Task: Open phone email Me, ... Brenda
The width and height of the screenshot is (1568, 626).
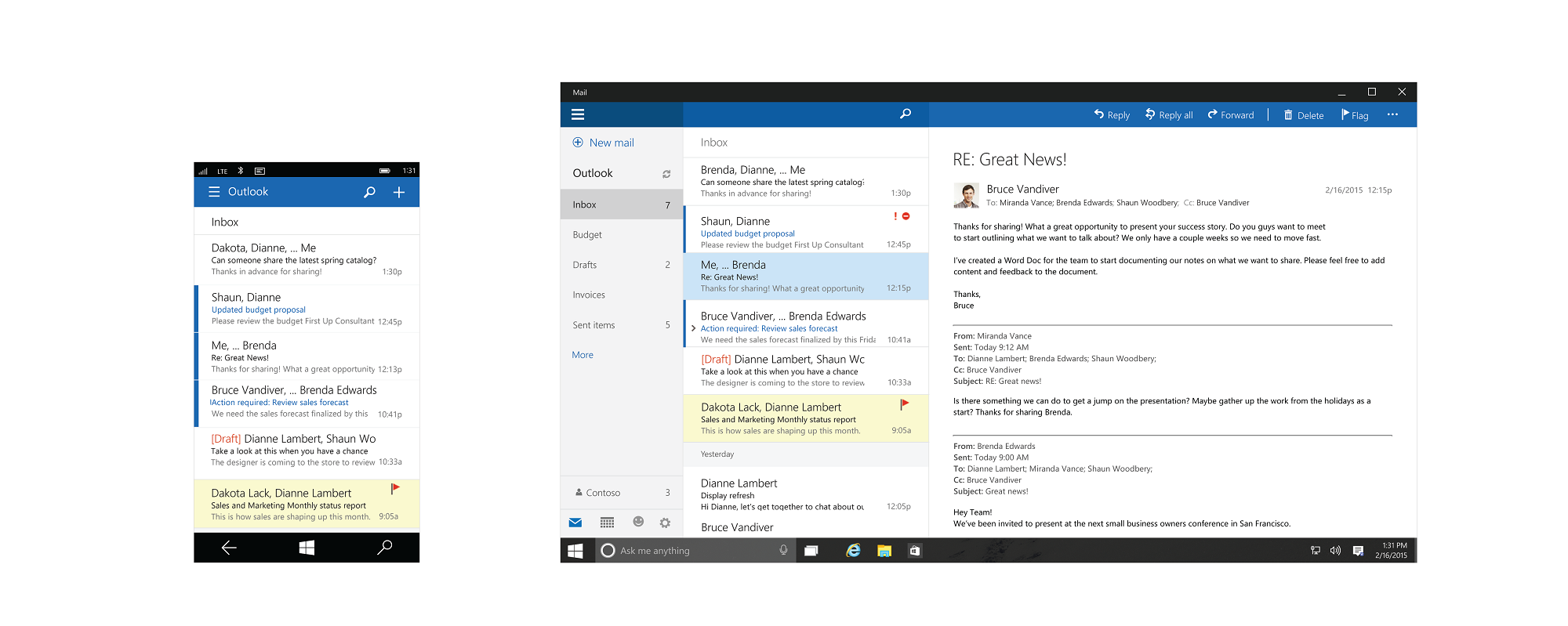Action: coord(307,356)
